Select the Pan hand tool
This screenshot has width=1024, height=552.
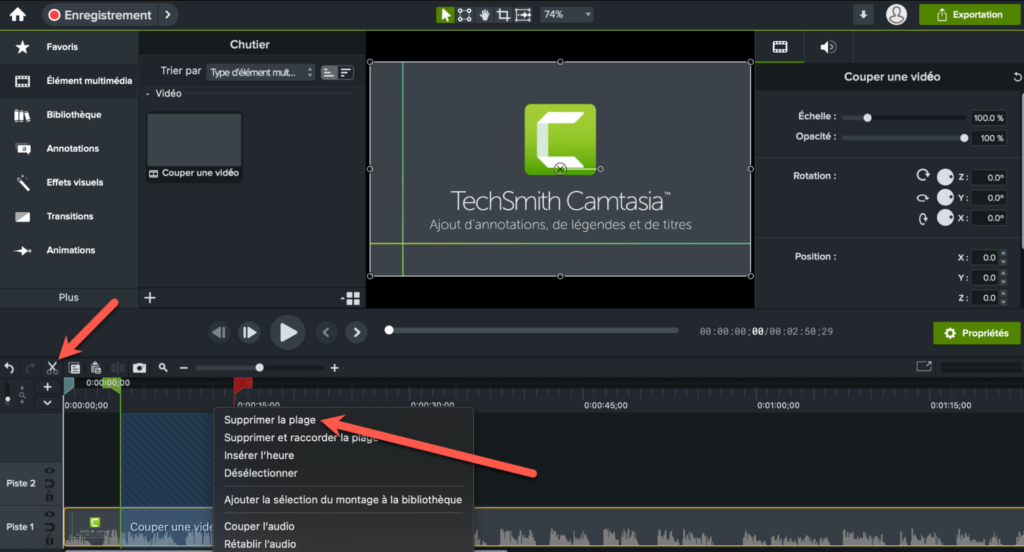coord(485,14)
